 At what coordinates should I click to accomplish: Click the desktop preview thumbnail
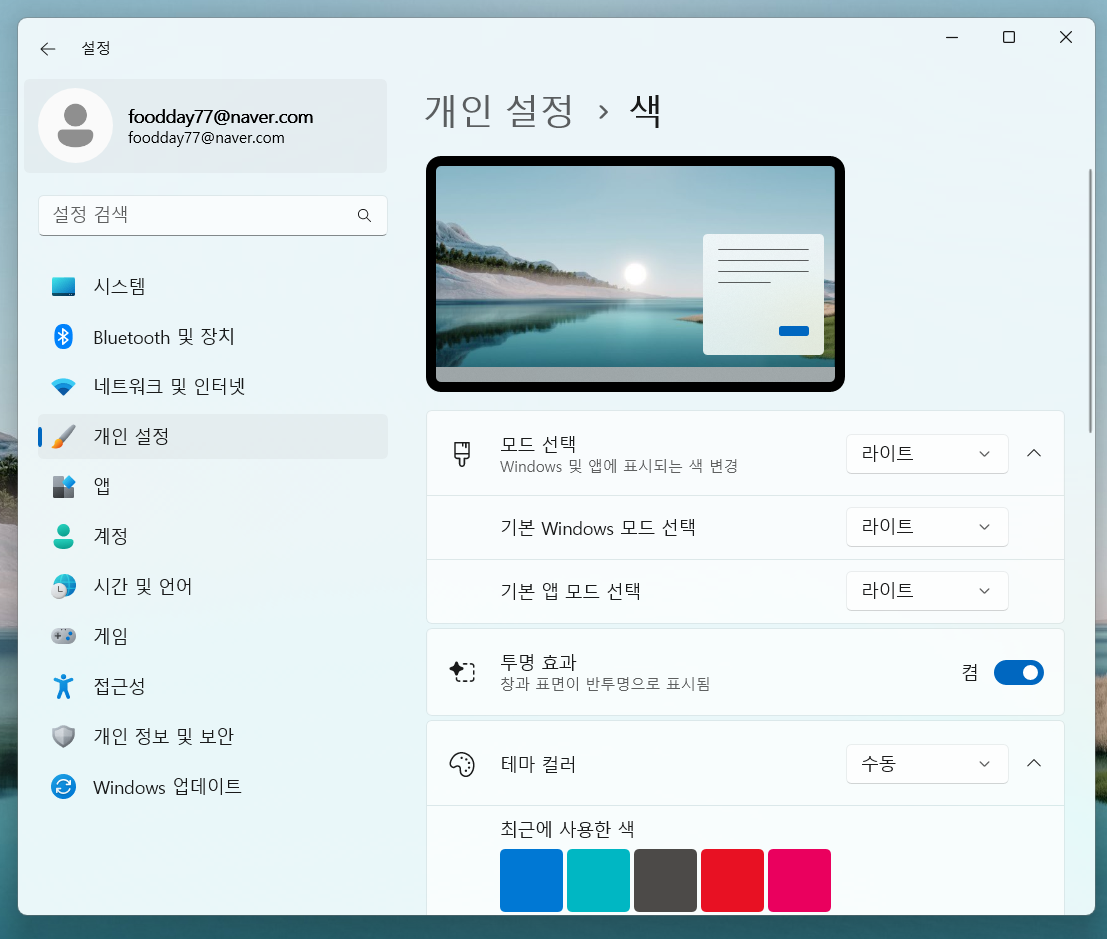tap(635, 274)
